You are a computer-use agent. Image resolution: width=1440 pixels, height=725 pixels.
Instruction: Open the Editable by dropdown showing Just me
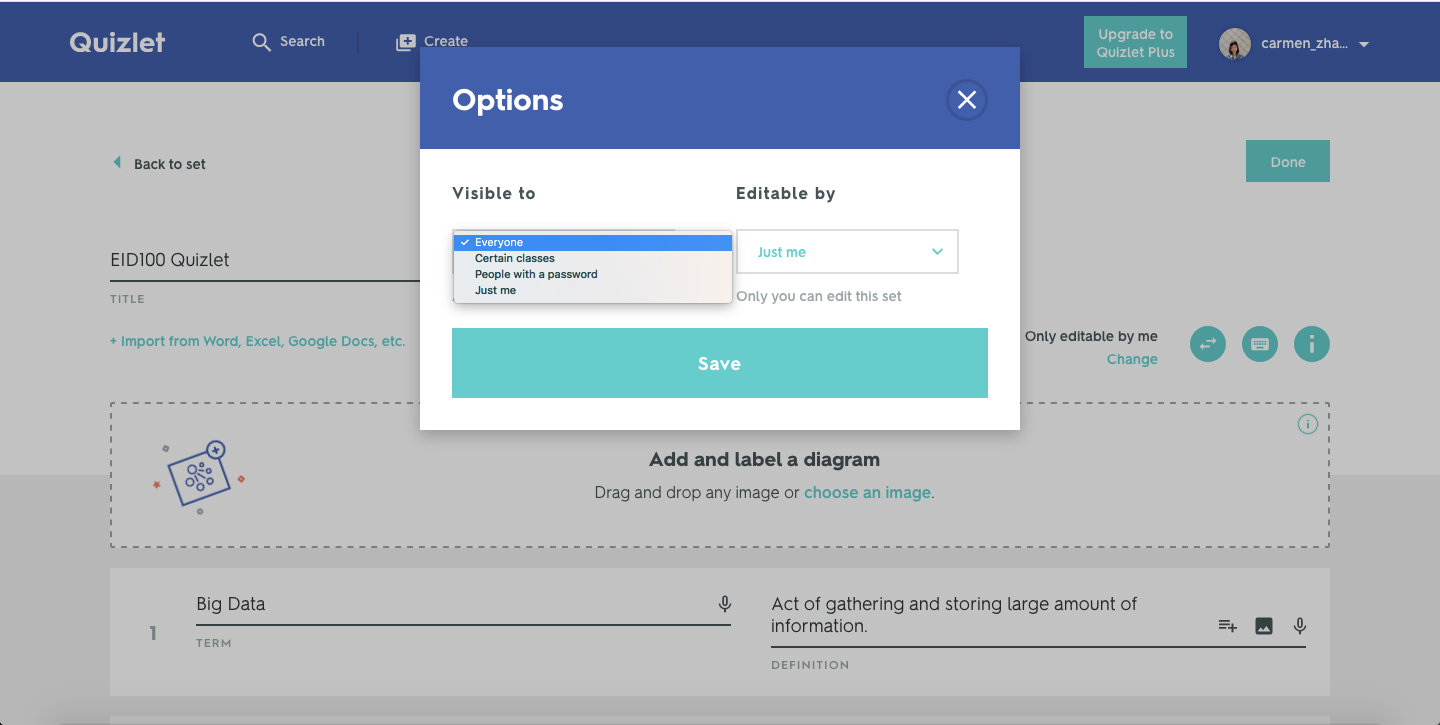click(846, 251)
